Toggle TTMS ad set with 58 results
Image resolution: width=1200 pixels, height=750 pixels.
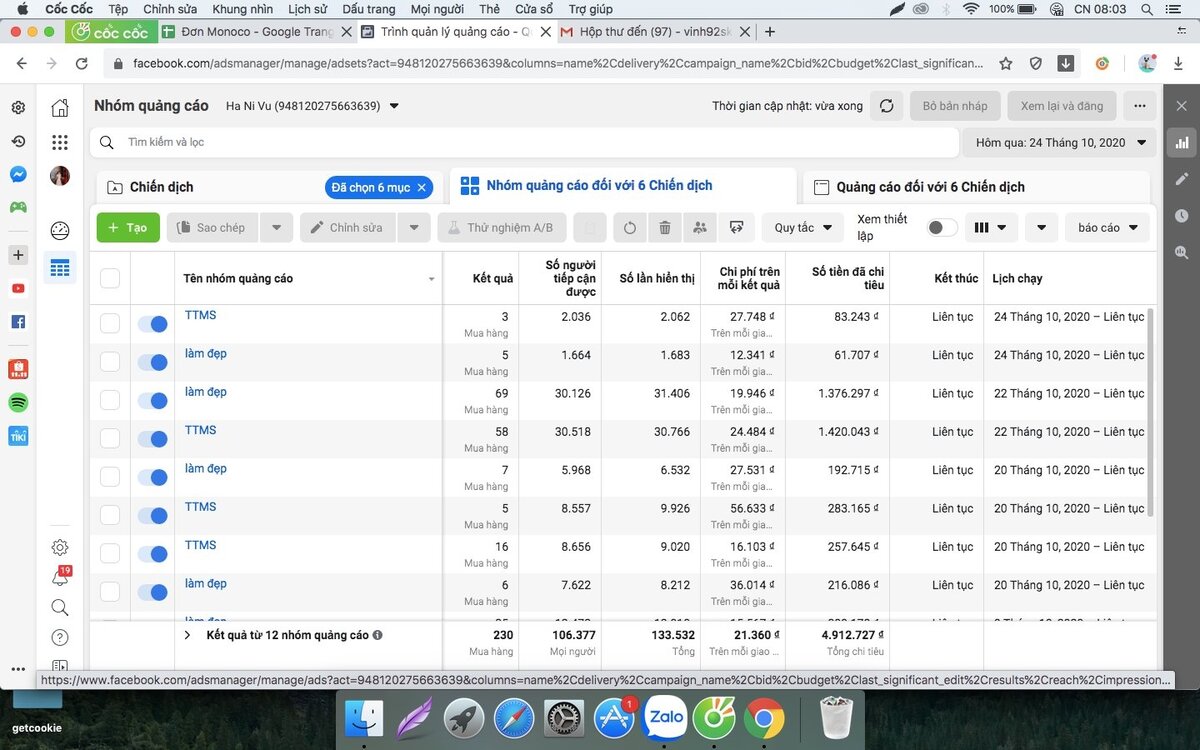point(152,439)
